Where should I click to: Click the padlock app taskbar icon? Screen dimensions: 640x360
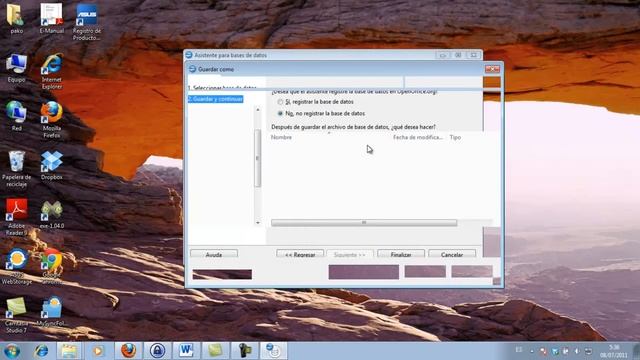point(157,351)
